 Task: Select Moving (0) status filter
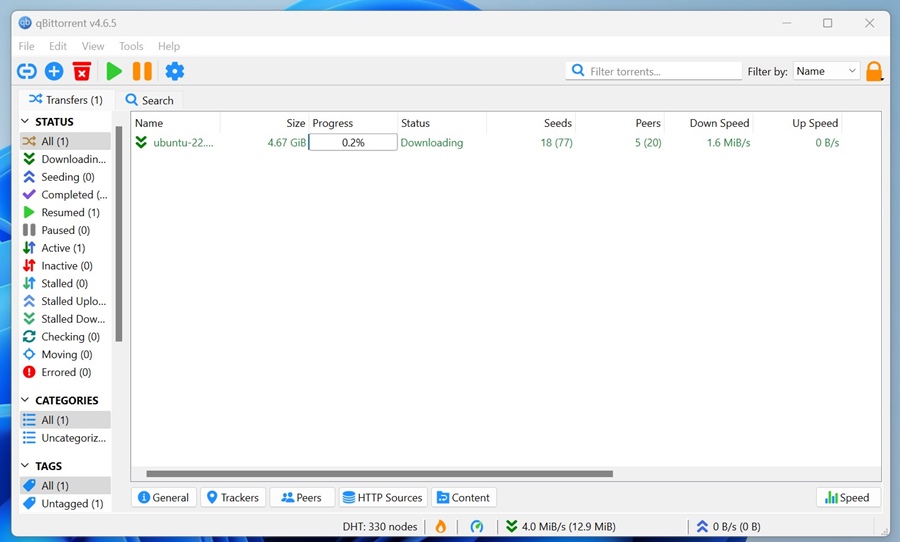tap(65, 355)
